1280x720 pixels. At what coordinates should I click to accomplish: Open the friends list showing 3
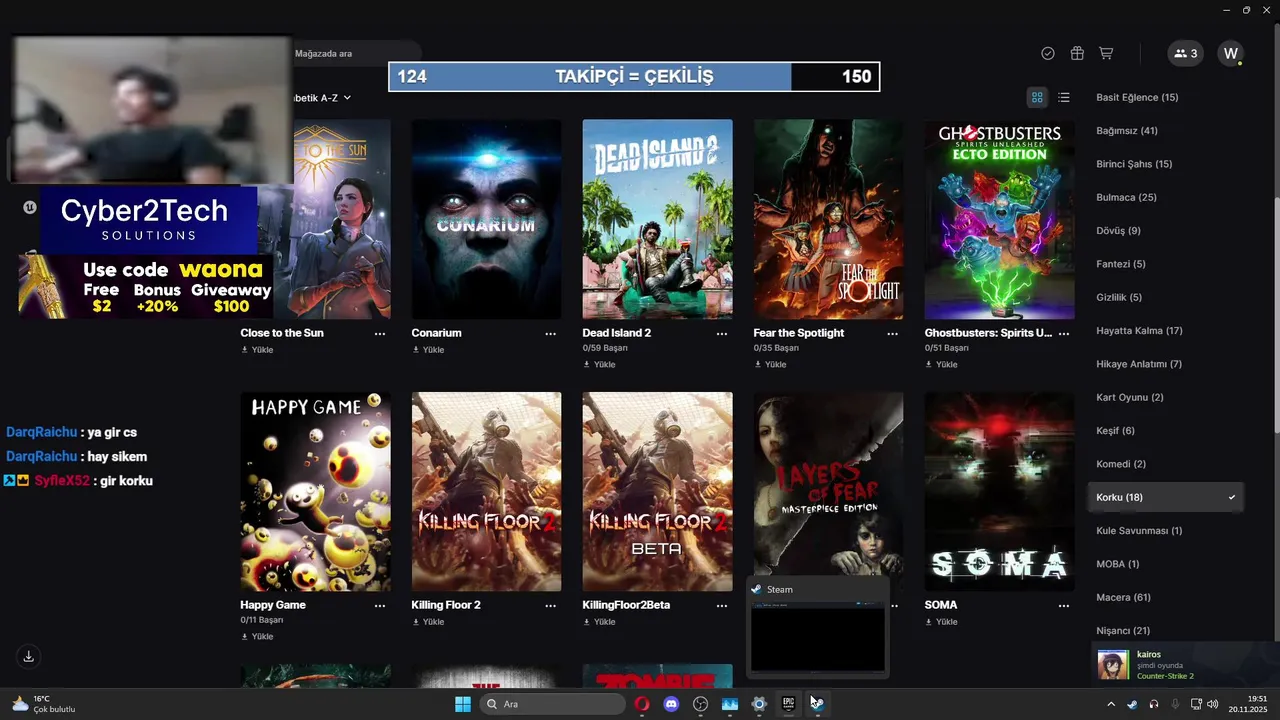(1186, 53)
